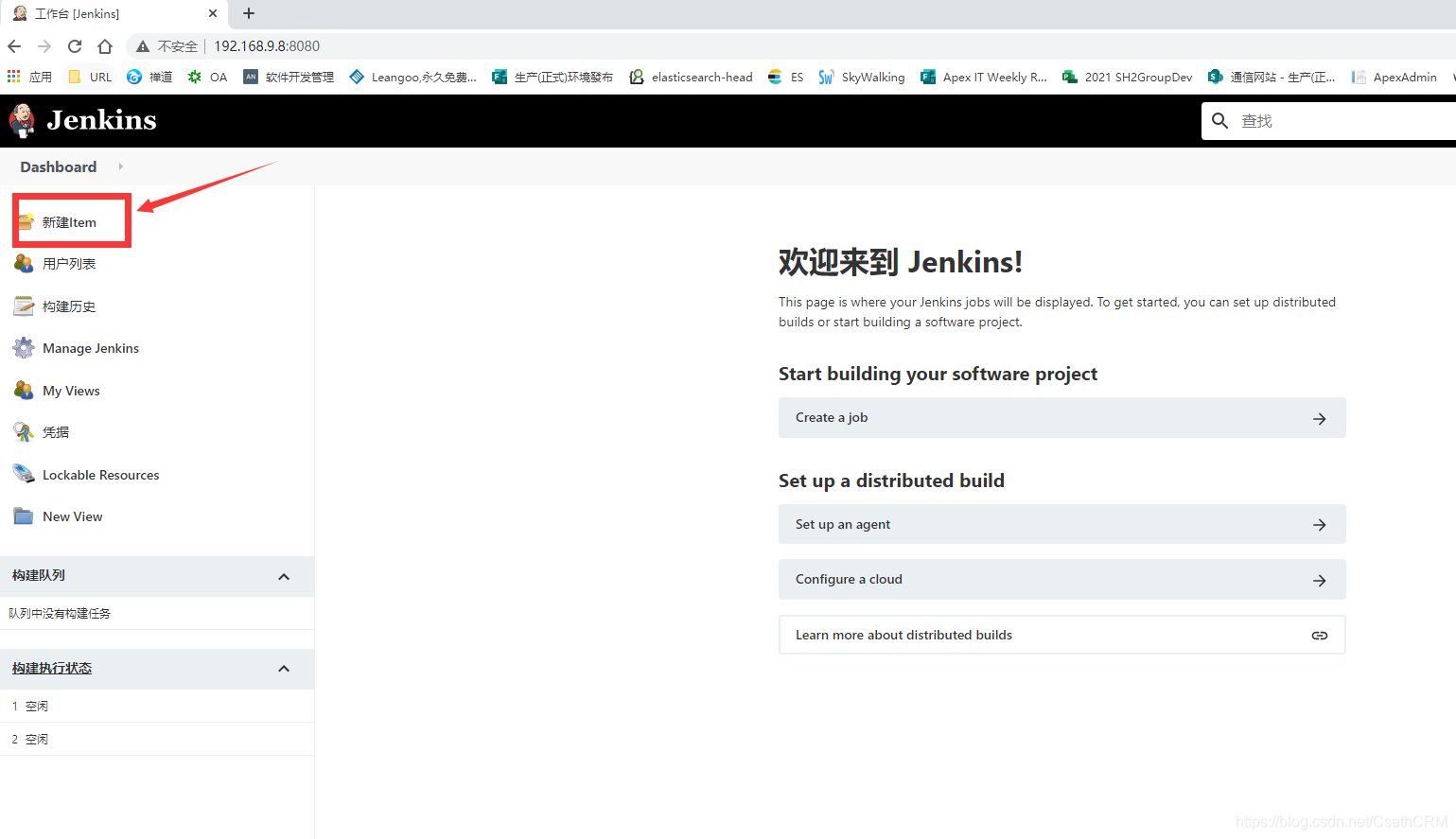
Task: Click the arrow icon on Create a job
Action: click(1320, 418)
